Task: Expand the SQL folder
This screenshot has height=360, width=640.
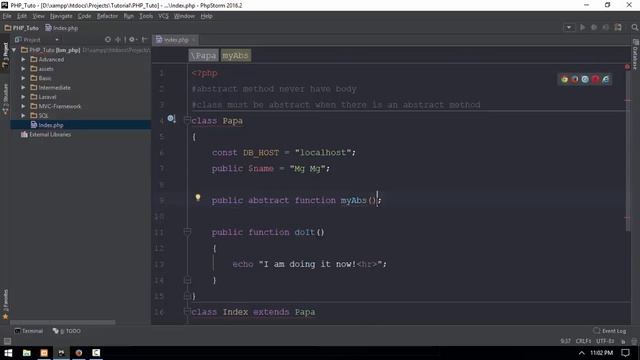Action: (x=23, y=116)
